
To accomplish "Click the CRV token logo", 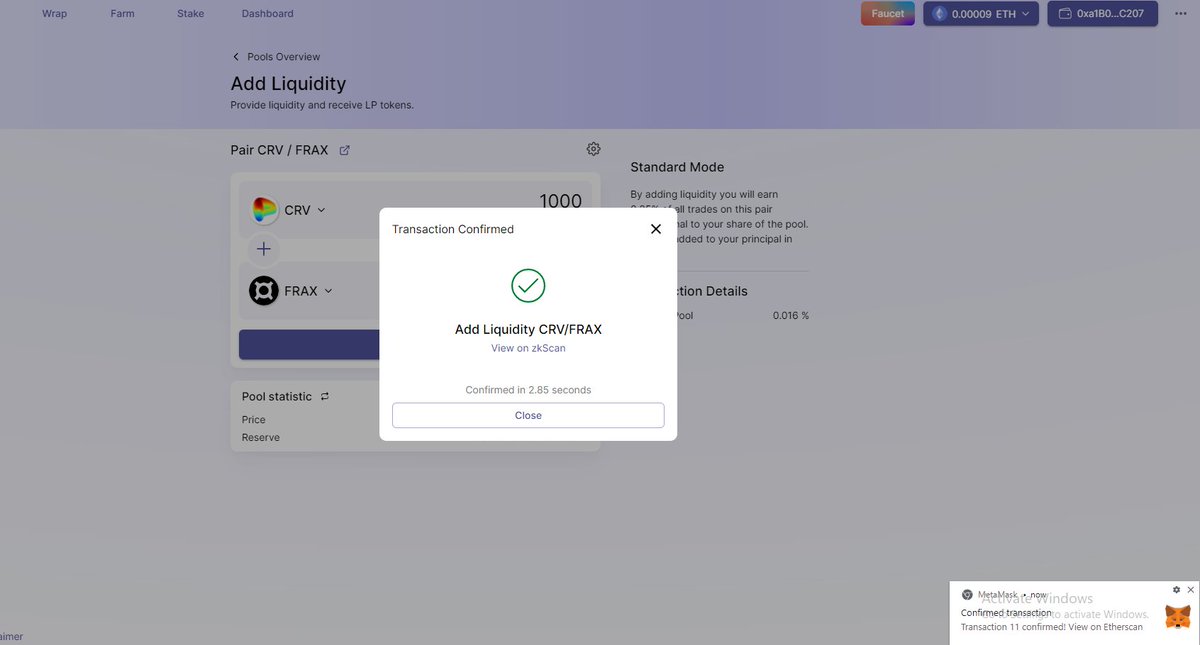I will click(x=264, y=210).
